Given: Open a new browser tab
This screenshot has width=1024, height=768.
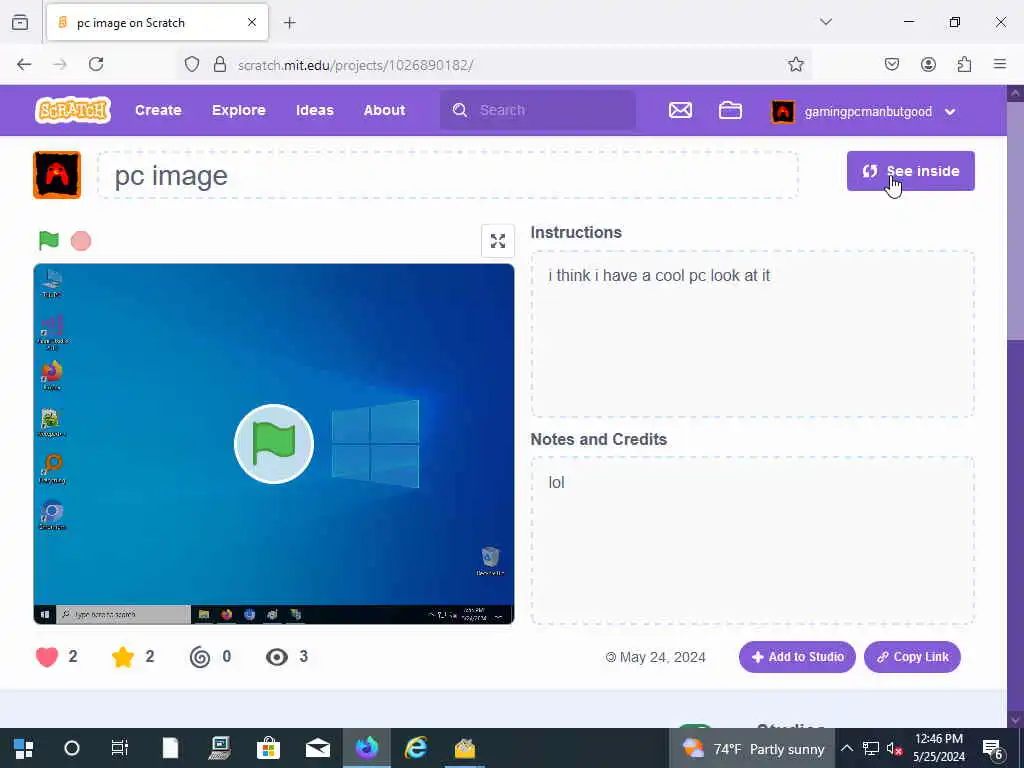Looking at the screenshot, I should click(x=290, y=23).
